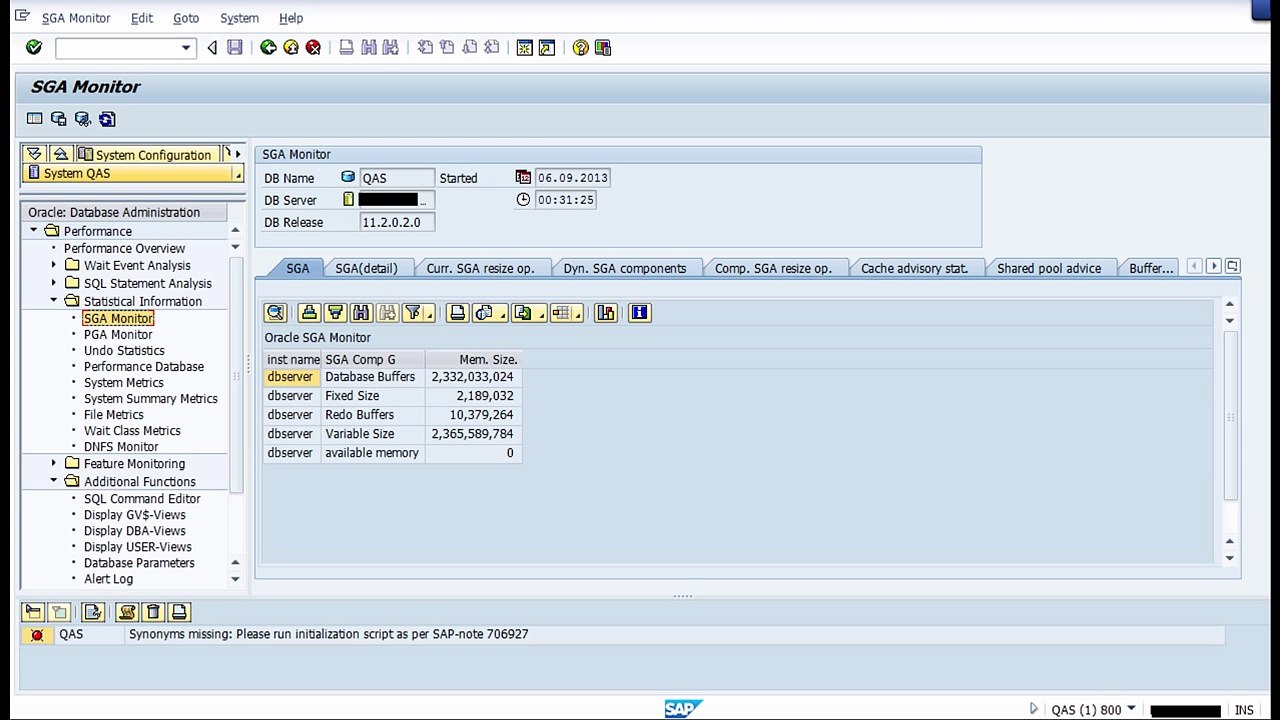Click the Details magnifier icon in ALV toolbar
The height and width of the screenshot is (720, 1280).
276,313
